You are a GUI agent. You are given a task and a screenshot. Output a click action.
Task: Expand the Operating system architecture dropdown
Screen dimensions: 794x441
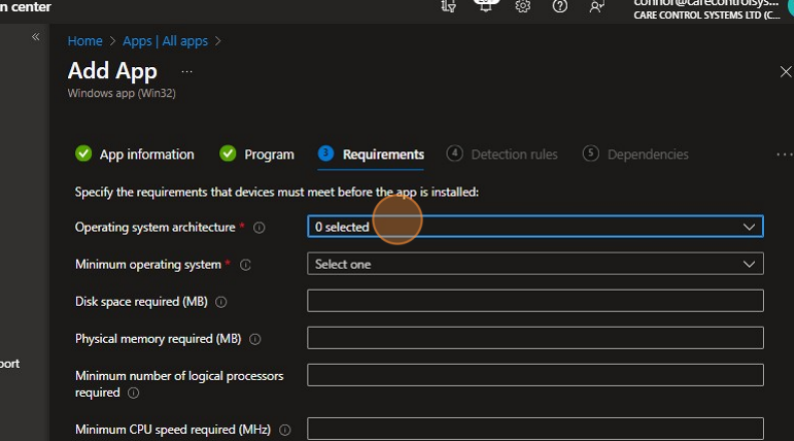tap(534, 227)
